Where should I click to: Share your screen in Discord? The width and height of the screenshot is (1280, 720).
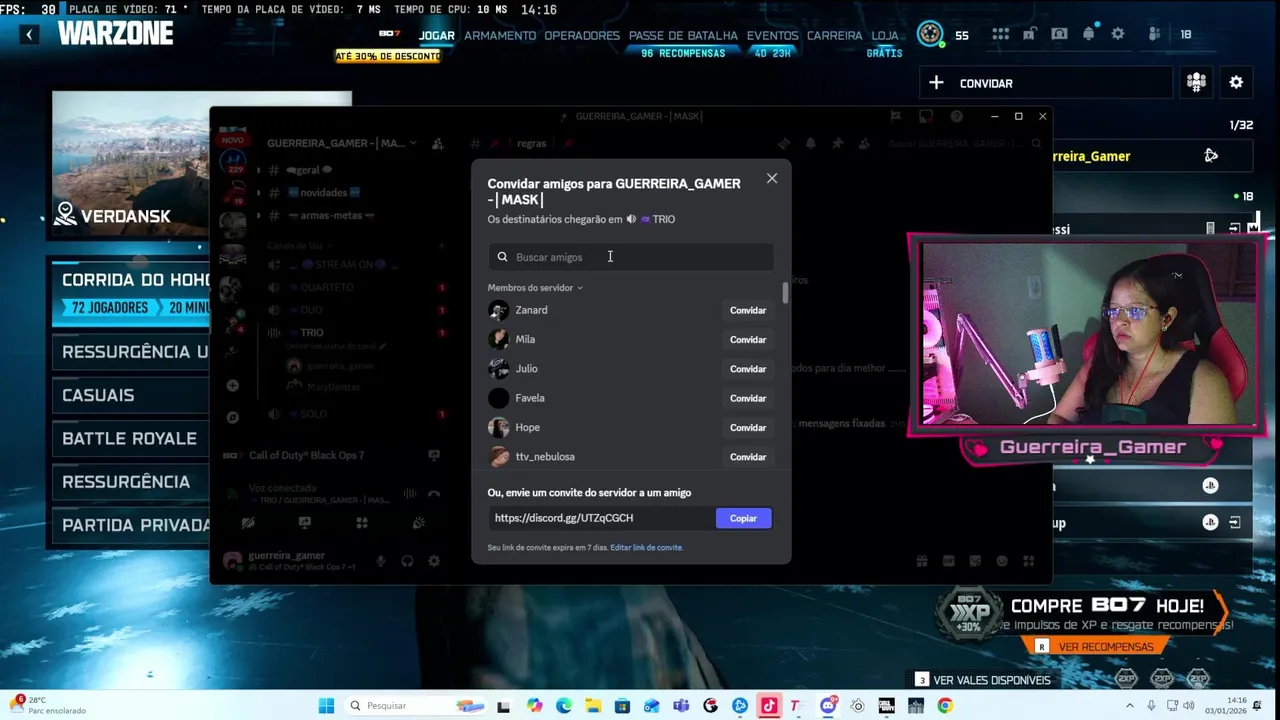point(305,523)
